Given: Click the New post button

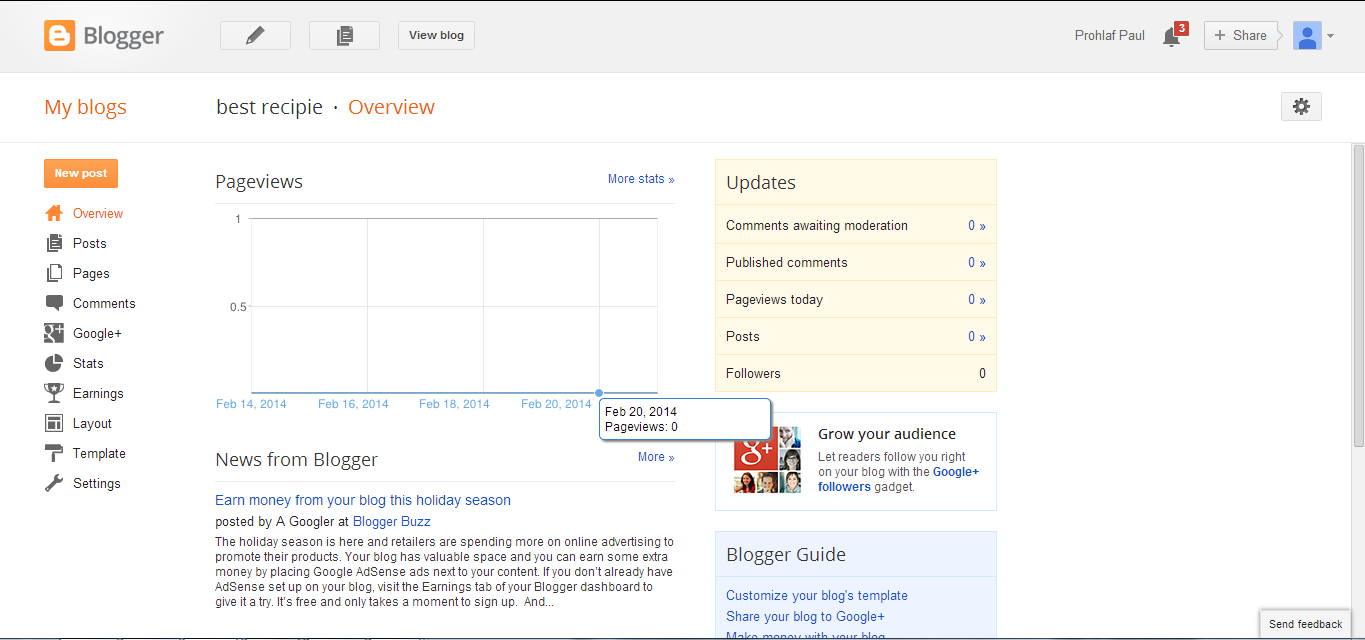Looking at the screenshot, I should click(x=81, y=173).
